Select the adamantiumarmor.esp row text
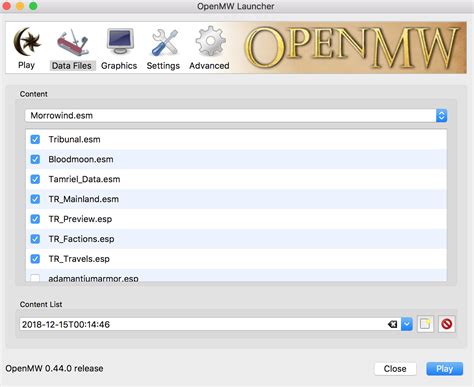This screenshot has height=387, width=474. click(93, 278)
